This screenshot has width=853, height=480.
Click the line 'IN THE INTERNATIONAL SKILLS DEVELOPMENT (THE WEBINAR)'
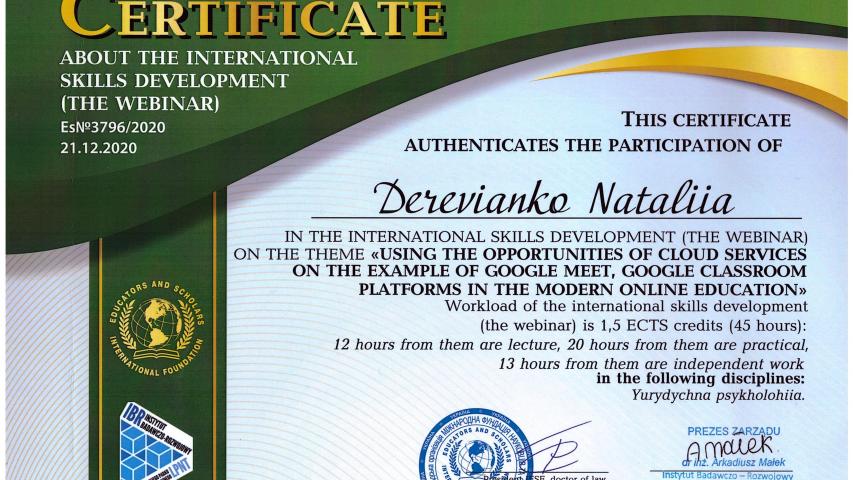(546, 237)
